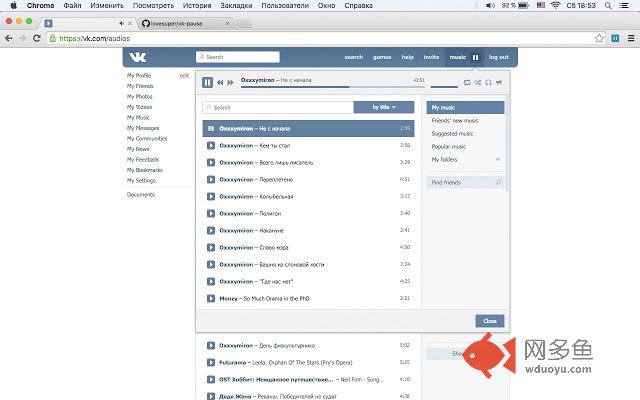Open the 'search' header link
The width and height of the screenshot is (640, 400).
(353, 57)
